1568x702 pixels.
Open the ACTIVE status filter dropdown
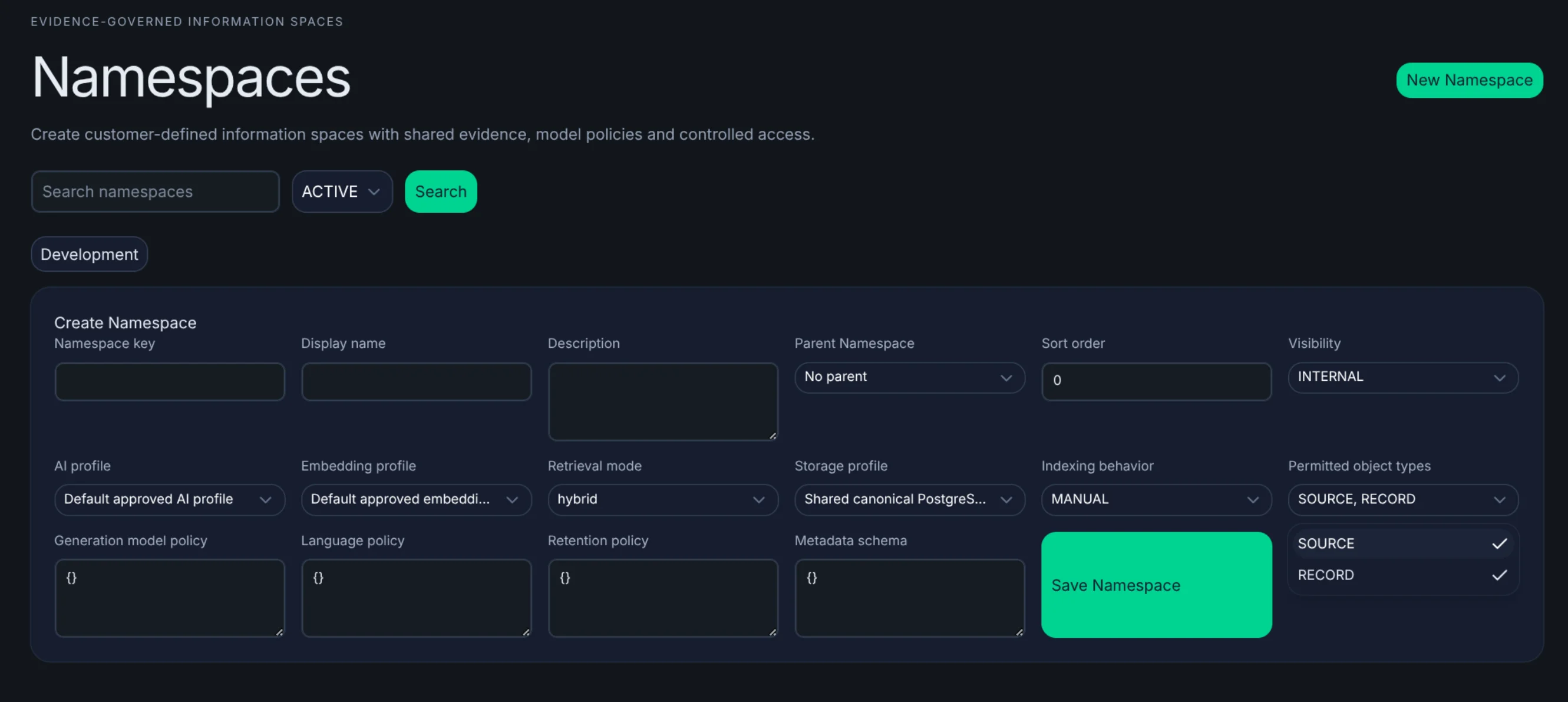[342, 191]
